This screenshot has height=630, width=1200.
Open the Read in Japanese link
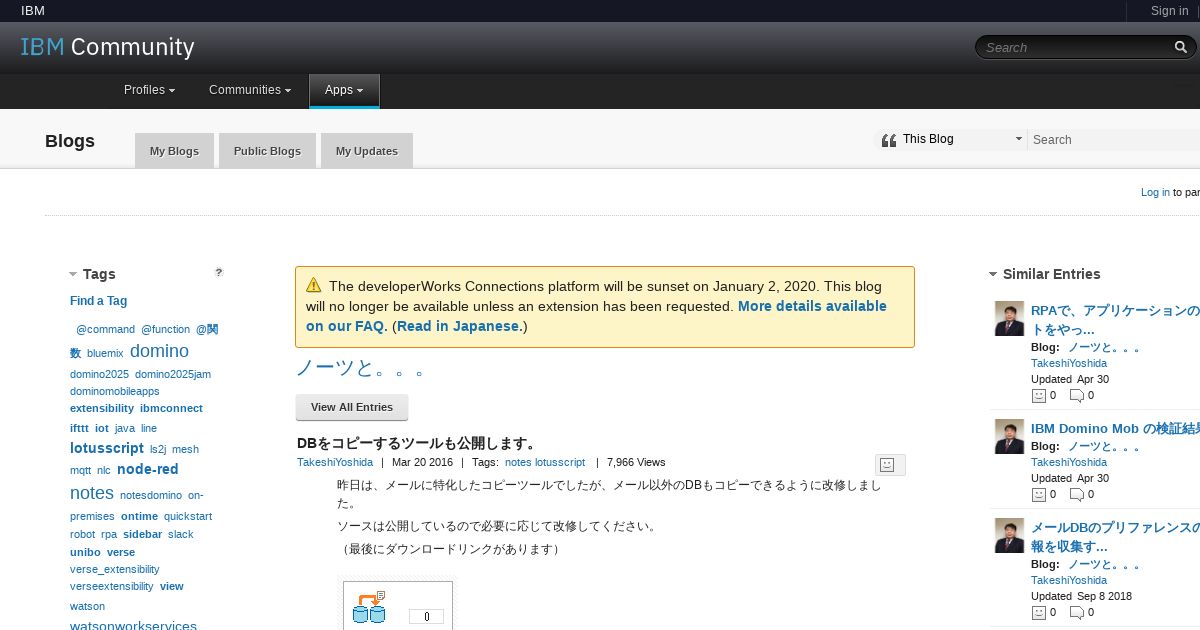(459, 326)
